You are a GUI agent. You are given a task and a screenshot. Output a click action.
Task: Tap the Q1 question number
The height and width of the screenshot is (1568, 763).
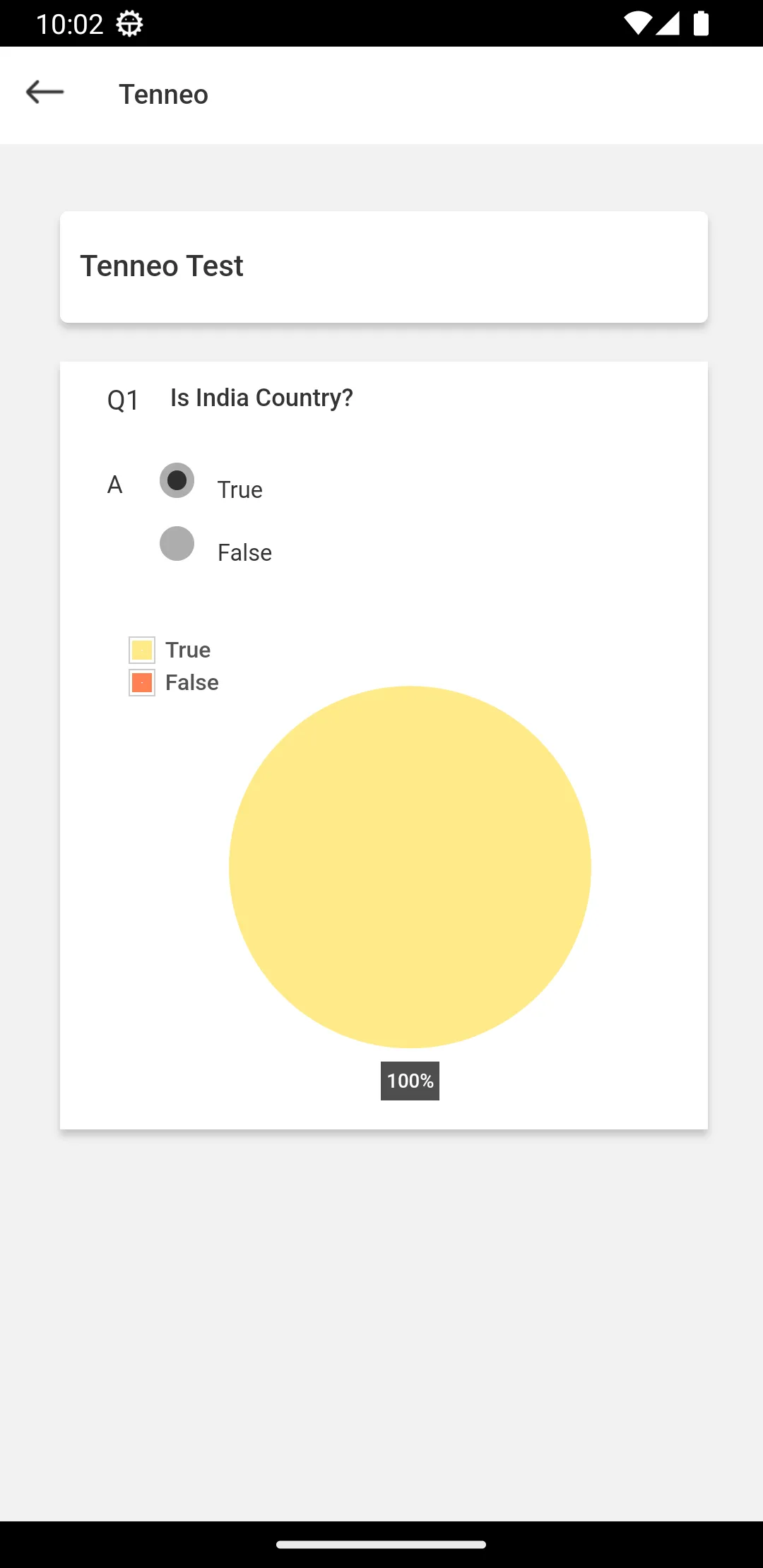[x=123, y=400]
